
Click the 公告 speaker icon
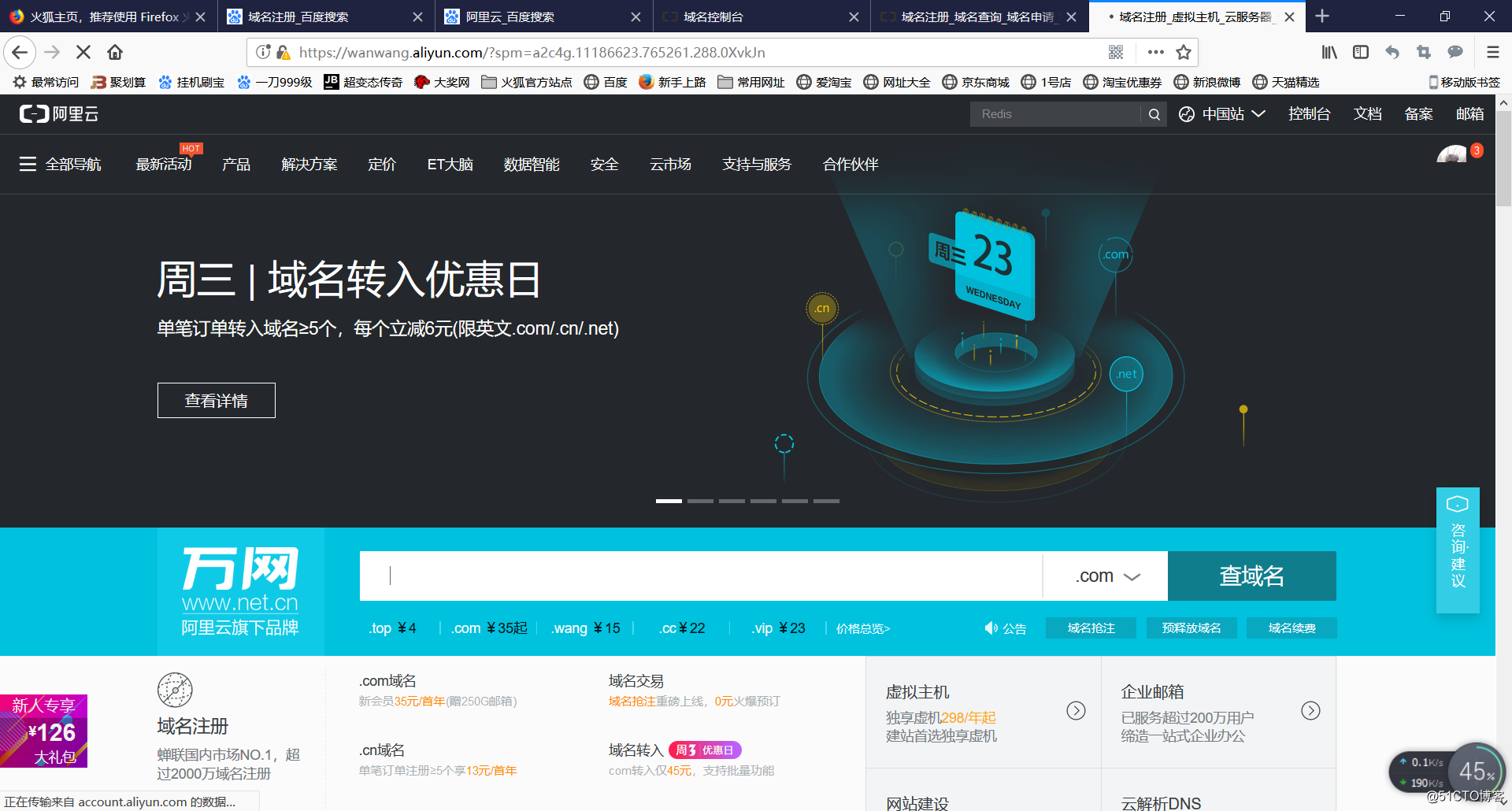[x=991, y=628]
